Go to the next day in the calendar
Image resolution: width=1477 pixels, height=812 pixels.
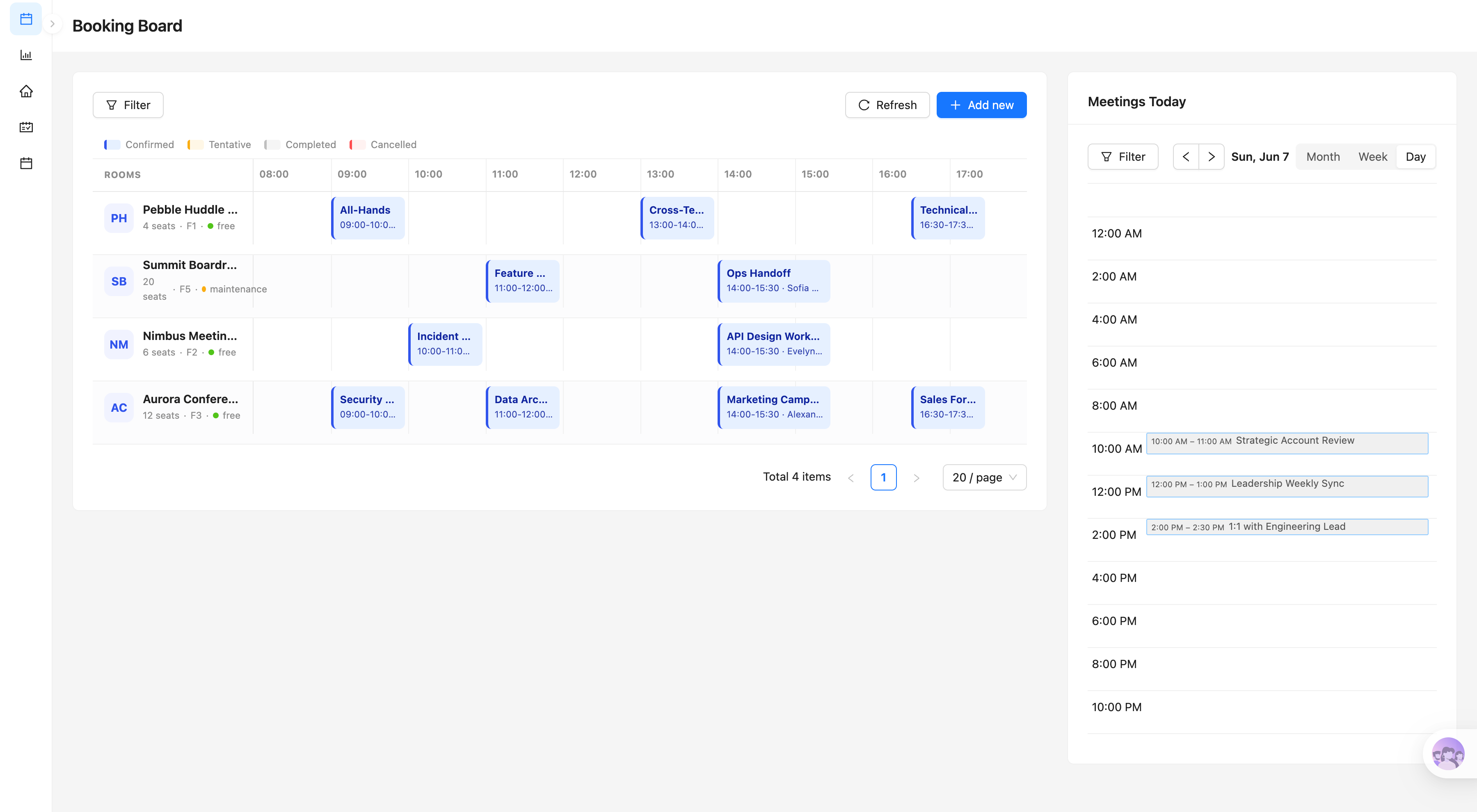click(x=1211, y=156)
